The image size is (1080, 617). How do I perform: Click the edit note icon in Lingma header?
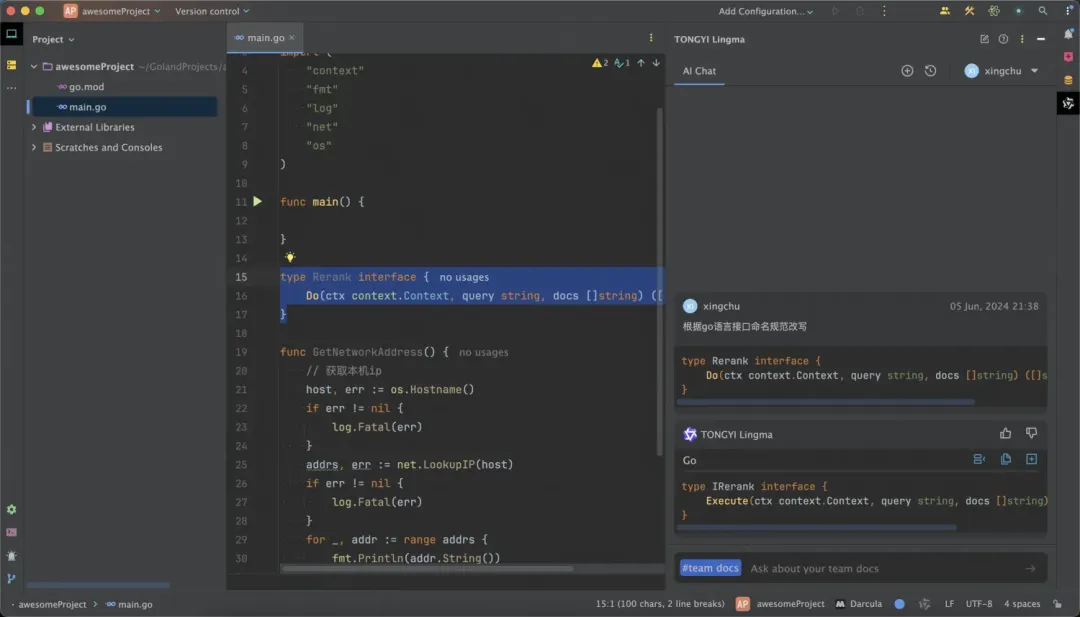tap(984, 39)
